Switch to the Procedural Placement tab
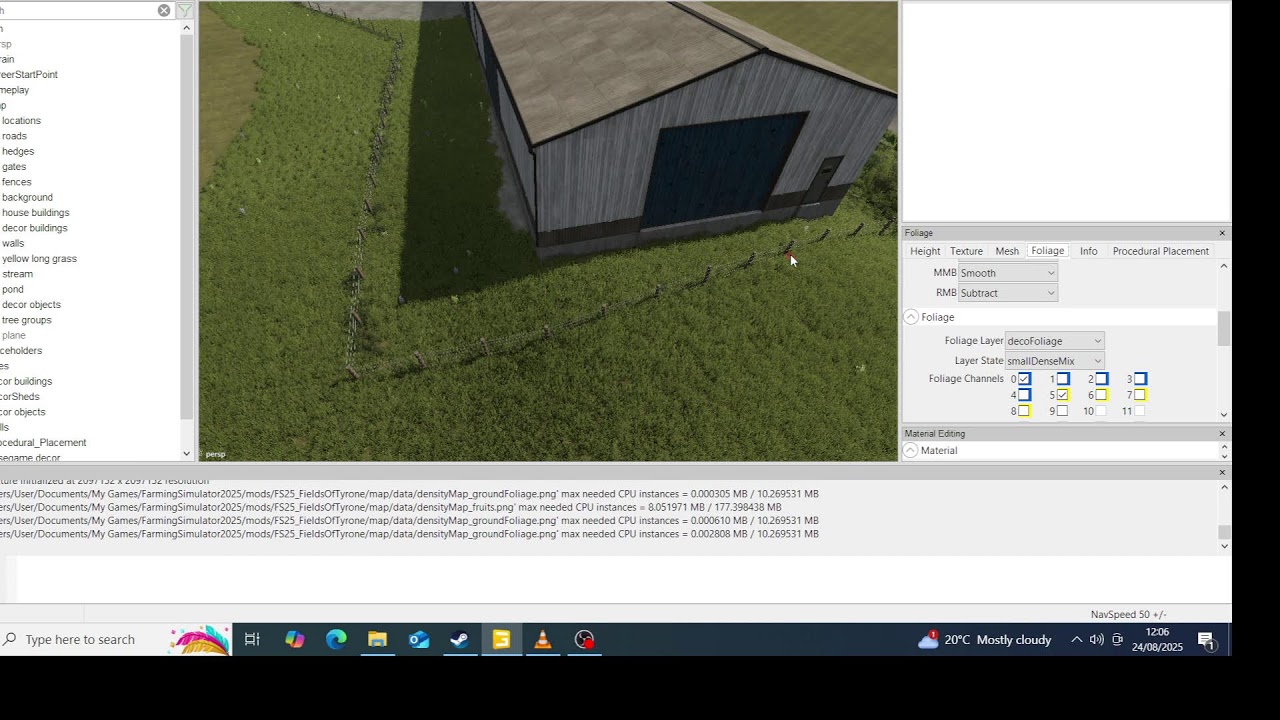The width and height of the screenshot is (1280, 720). (x=1160, y=251)
